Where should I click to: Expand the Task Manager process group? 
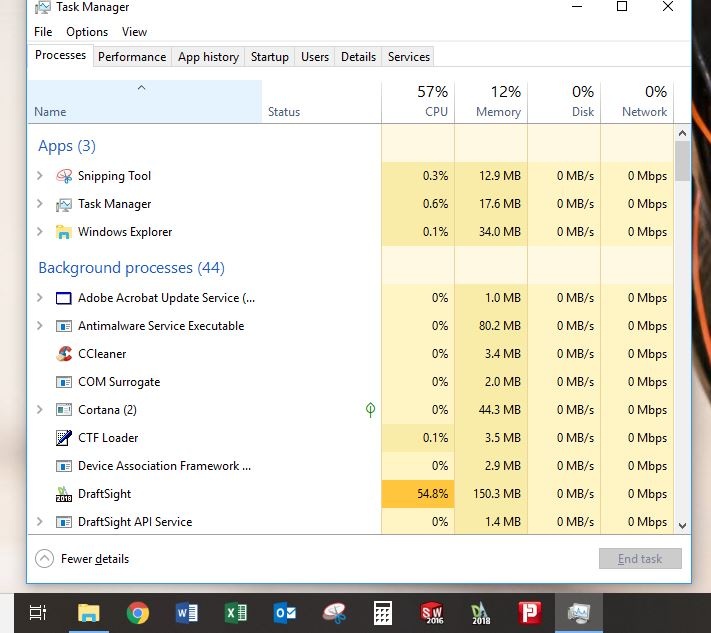pos(40,204)
